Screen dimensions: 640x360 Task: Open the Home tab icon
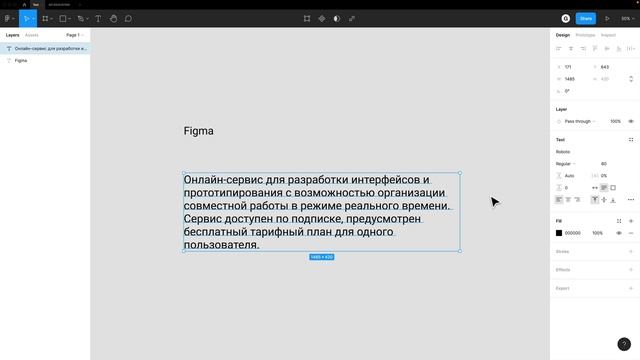click(24, 4)
